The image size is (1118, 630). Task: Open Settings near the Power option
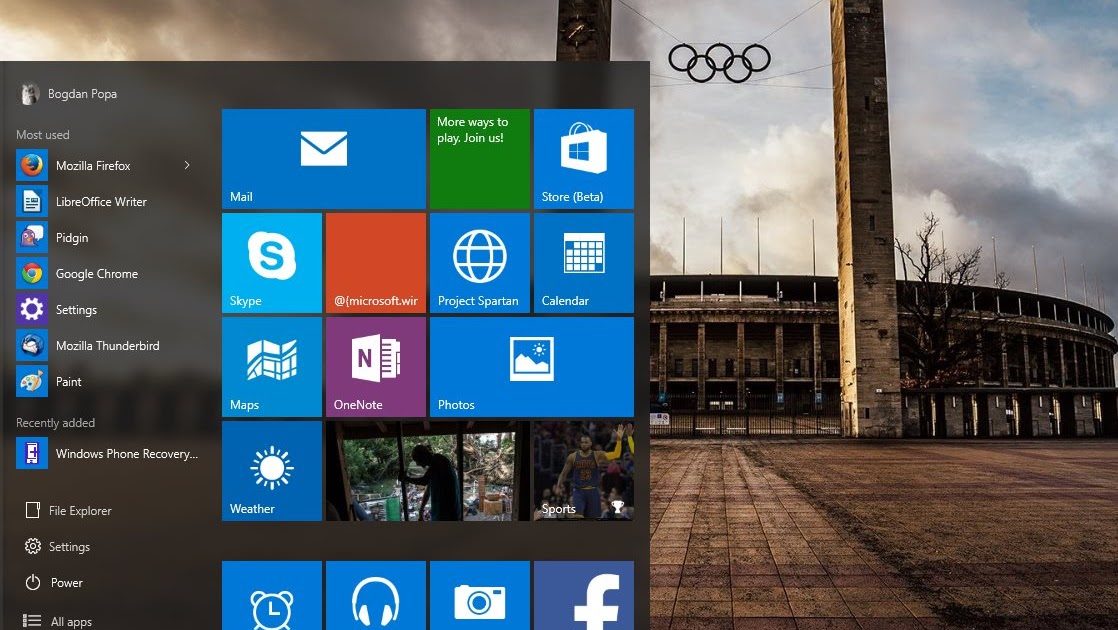click(x=58, y=547)
